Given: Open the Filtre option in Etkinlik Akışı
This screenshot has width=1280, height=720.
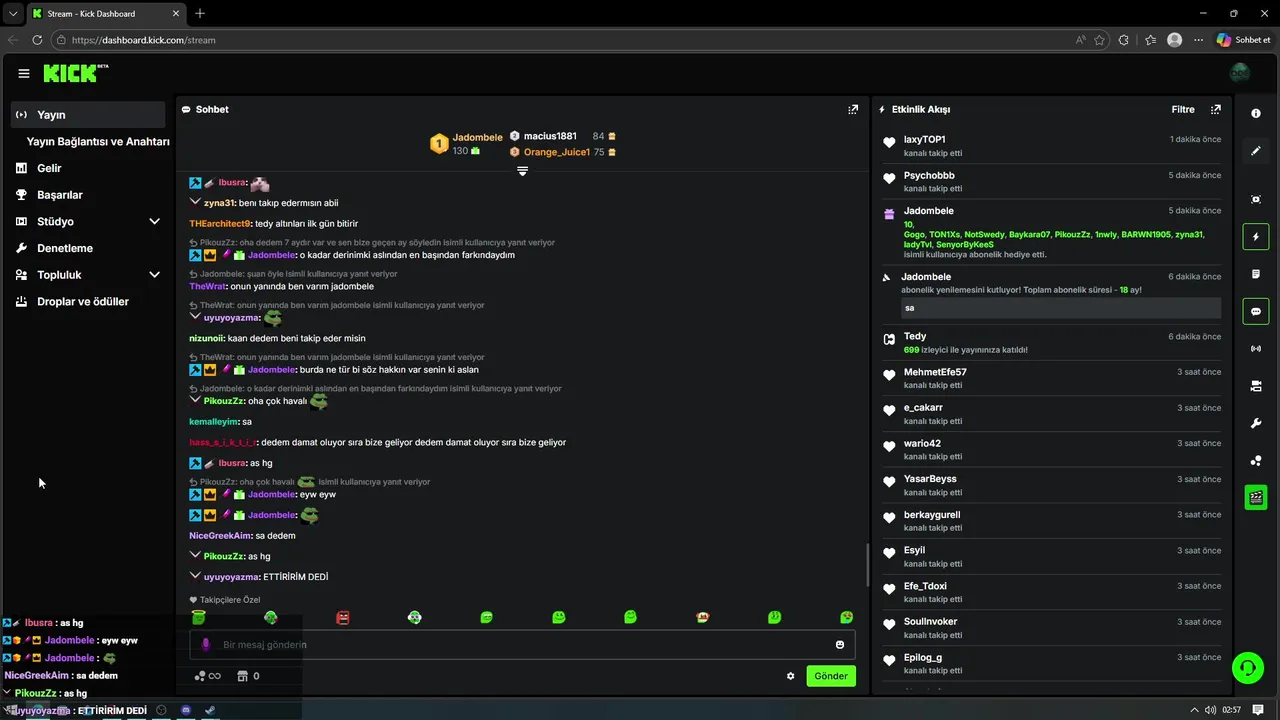Looking at the screenshot, I should point(1183,109).
